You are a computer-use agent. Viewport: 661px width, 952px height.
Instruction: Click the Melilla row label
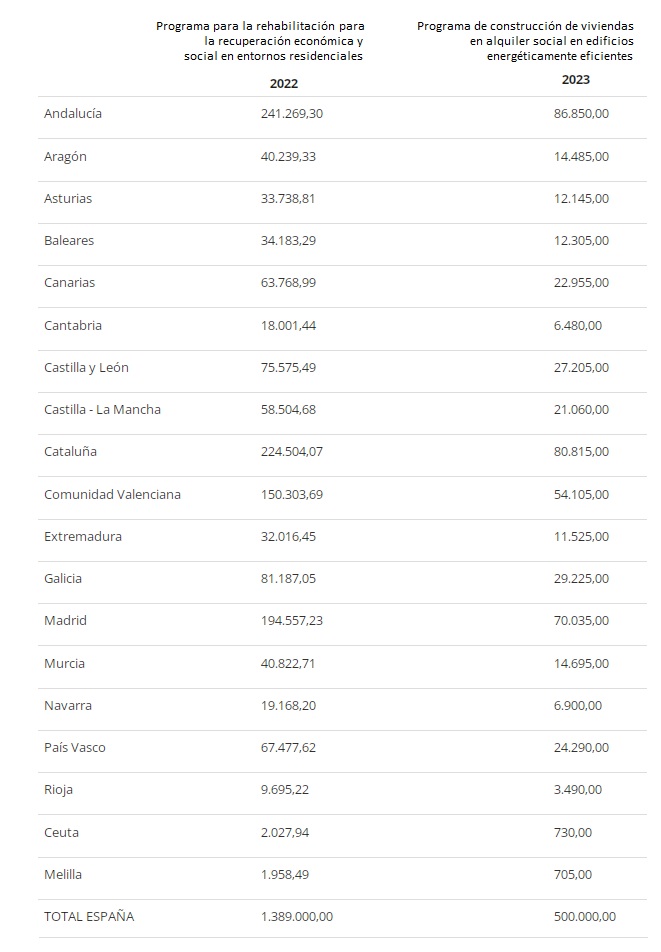click(x=63, y=875)
